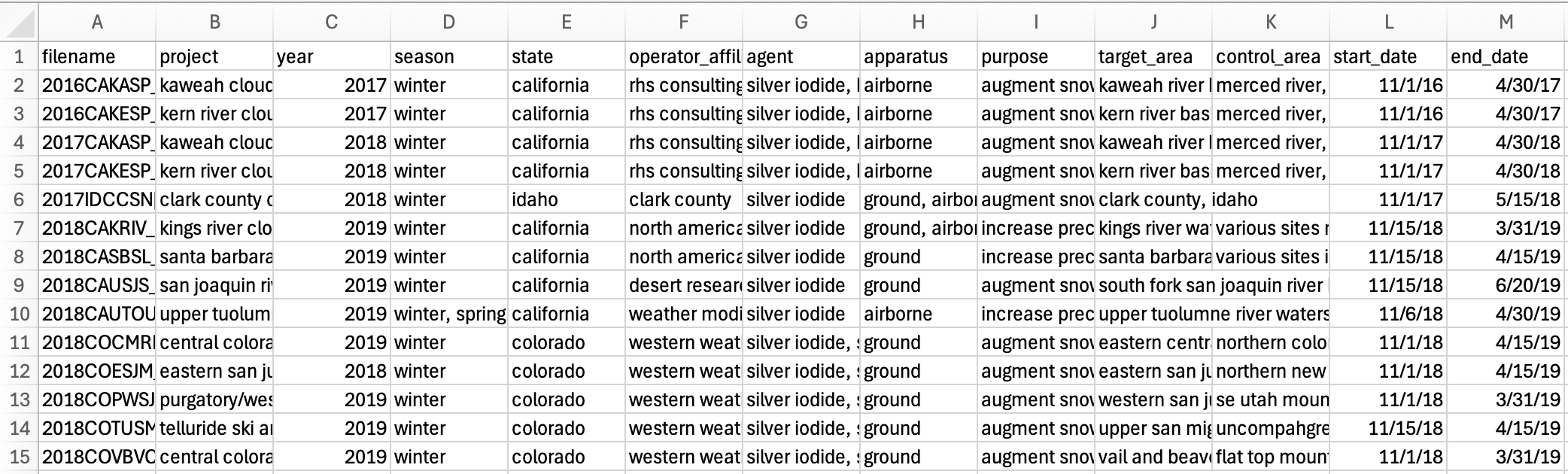Click the 'filename' header cell

coord(97,57)
